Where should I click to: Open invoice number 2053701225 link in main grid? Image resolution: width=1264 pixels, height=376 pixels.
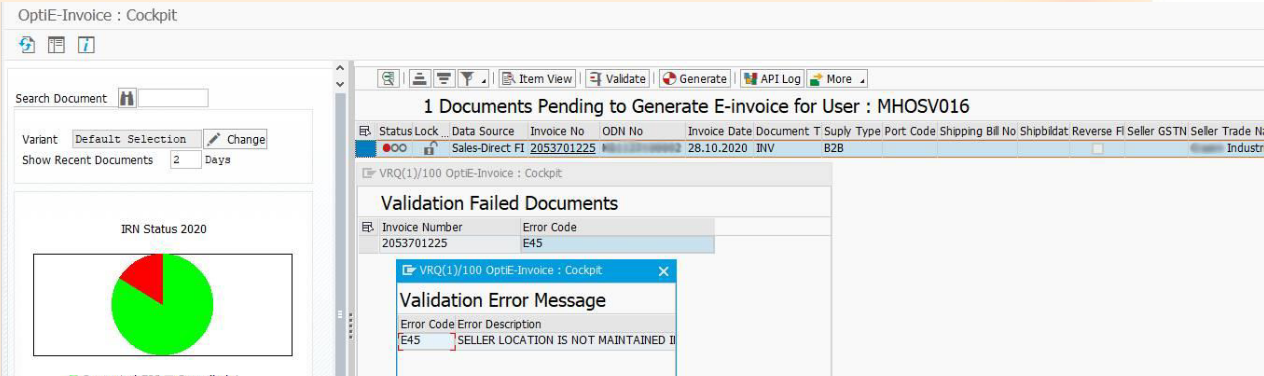point(562,148)
